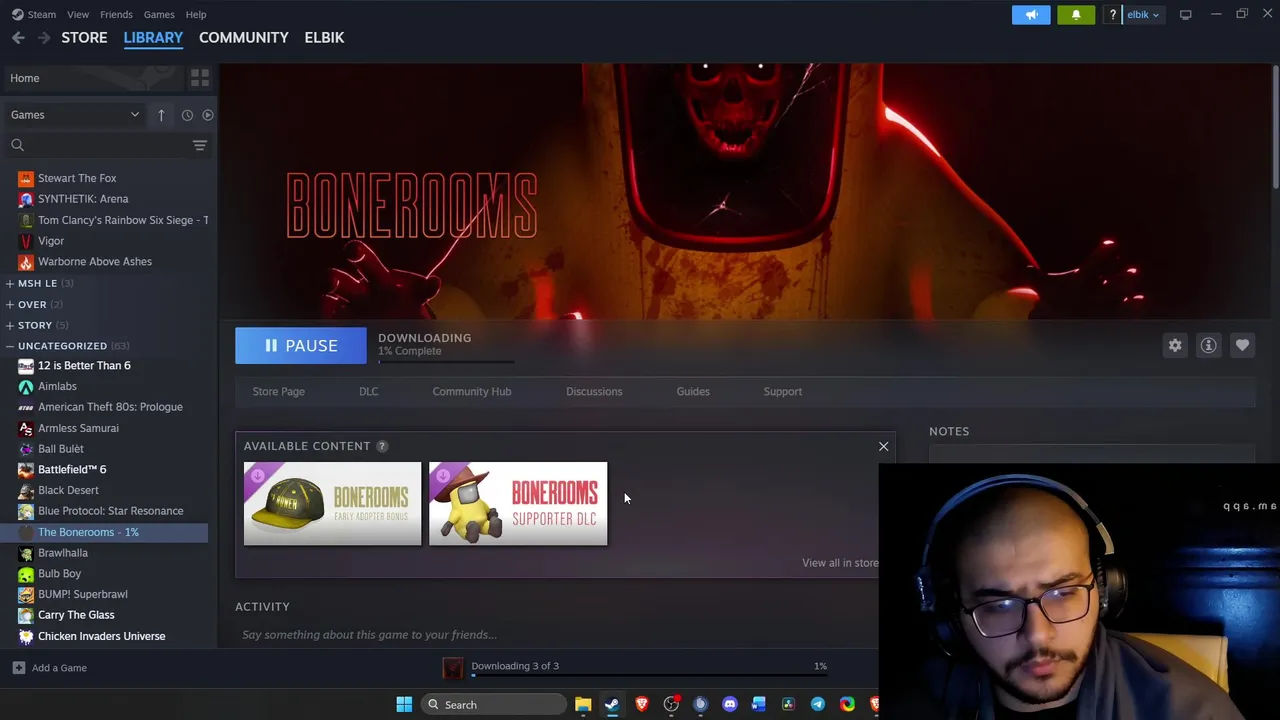Select Aimlabs game icon
1280x720 pixels.
[26, 387]
